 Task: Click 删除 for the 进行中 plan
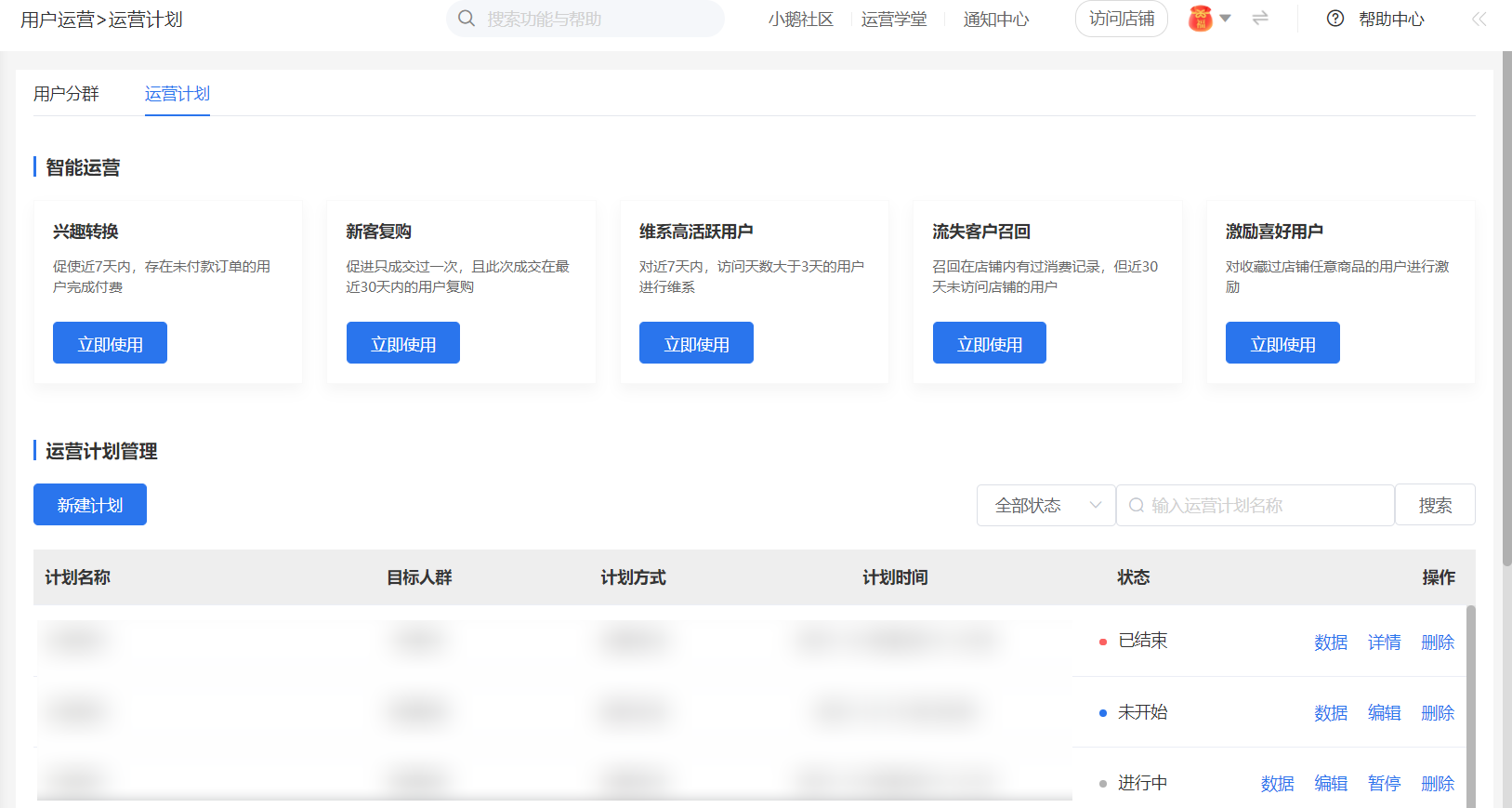tap(1438, 784)
